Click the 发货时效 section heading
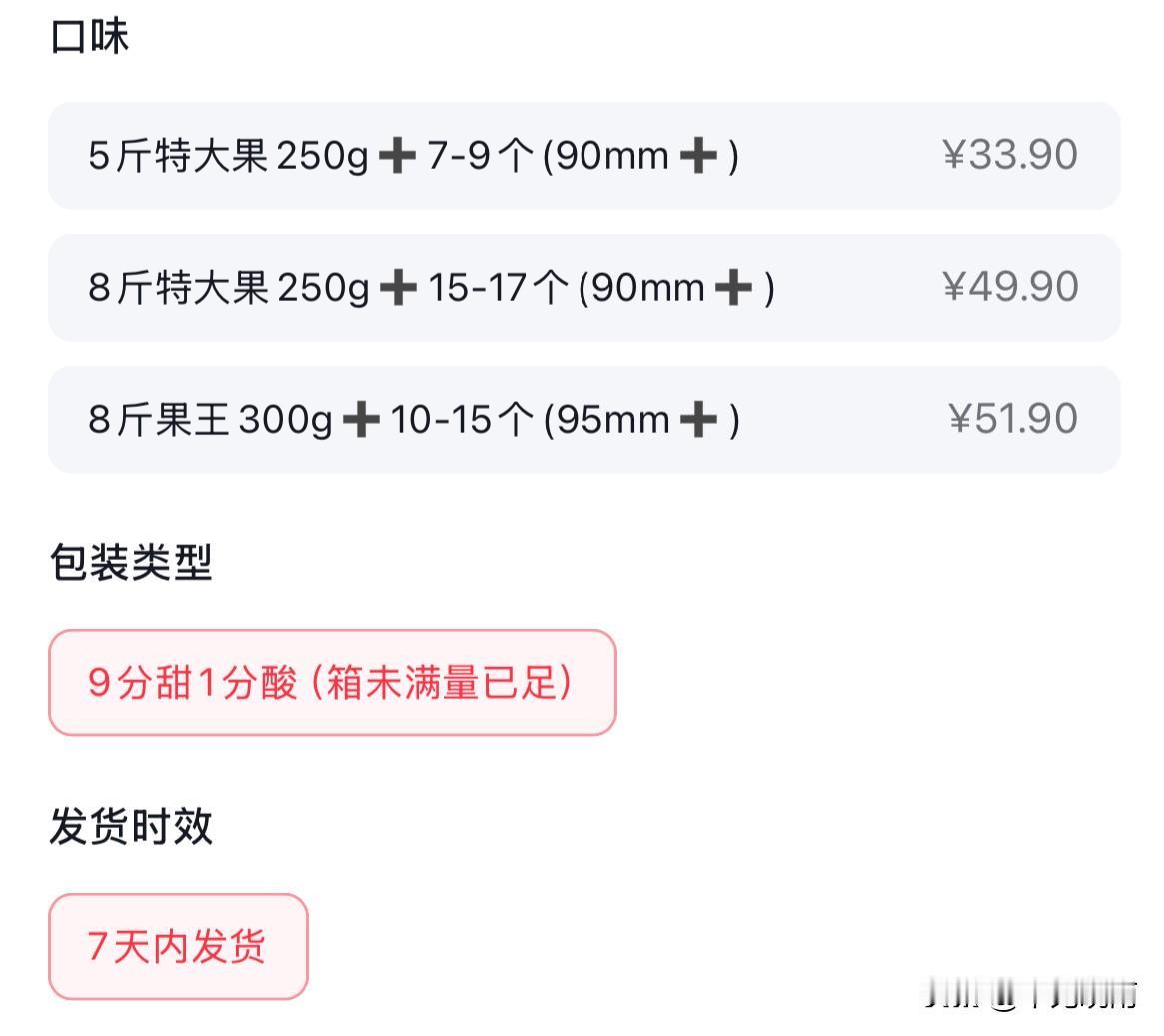The width and height of the screenshot is (1164, 1036). pyautogui.click(x=132, y=826)
